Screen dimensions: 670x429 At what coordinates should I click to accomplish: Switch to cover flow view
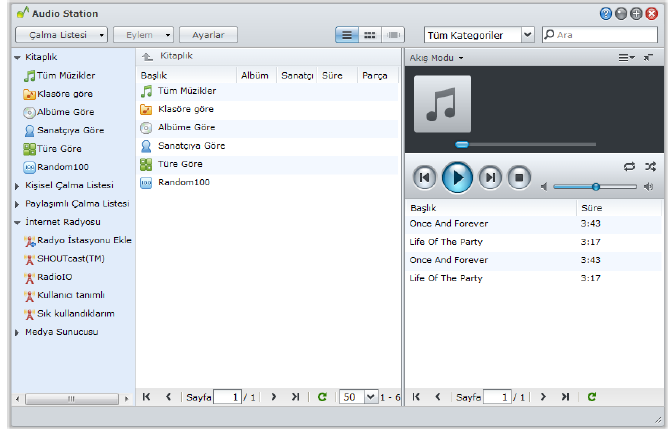pyautogui.click(x=392, y=35)
